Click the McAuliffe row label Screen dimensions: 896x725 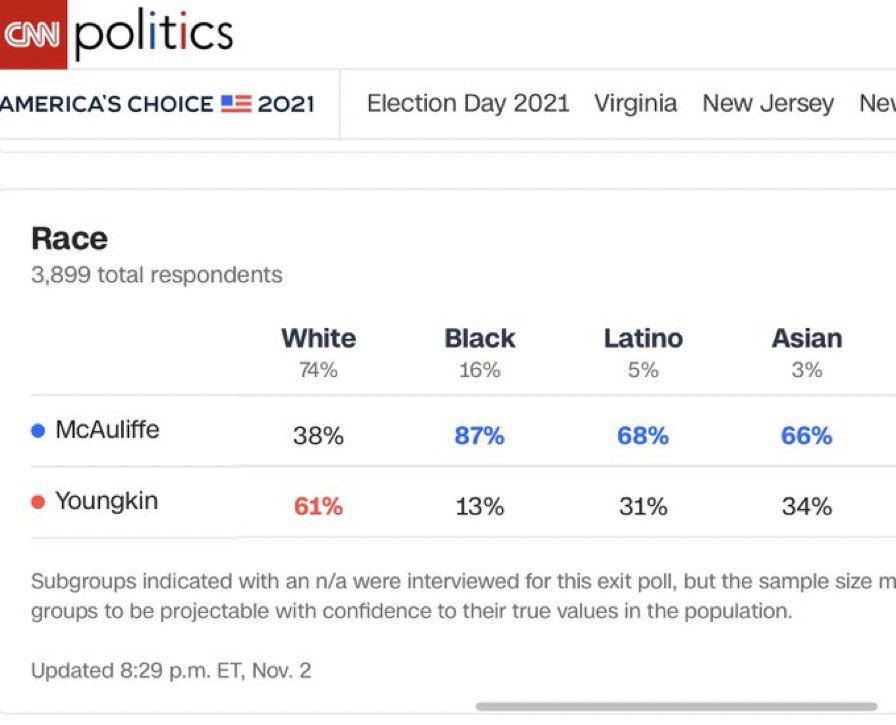[x=107, y=430]
